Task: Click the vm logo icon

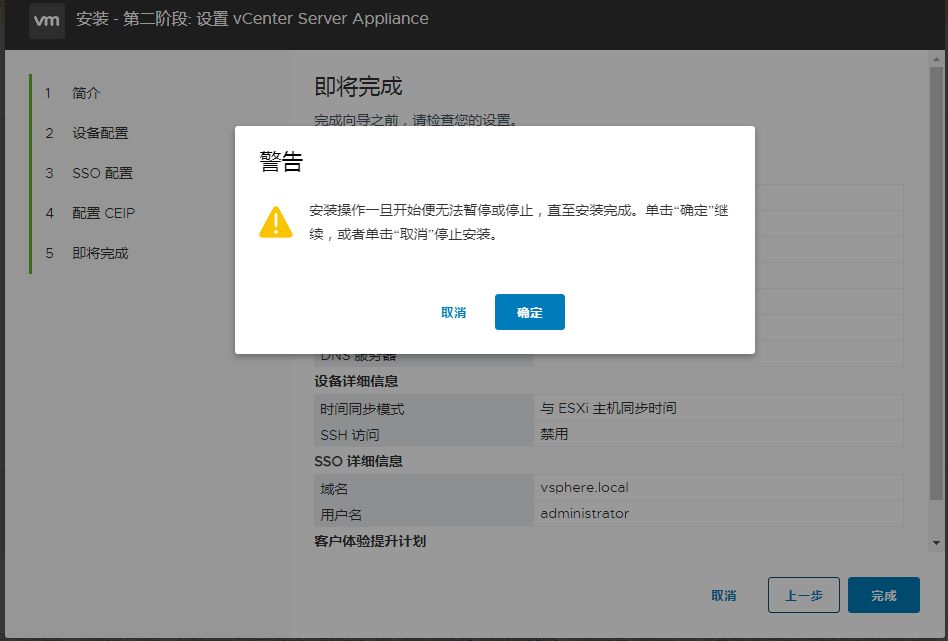Action: point(47,20)
